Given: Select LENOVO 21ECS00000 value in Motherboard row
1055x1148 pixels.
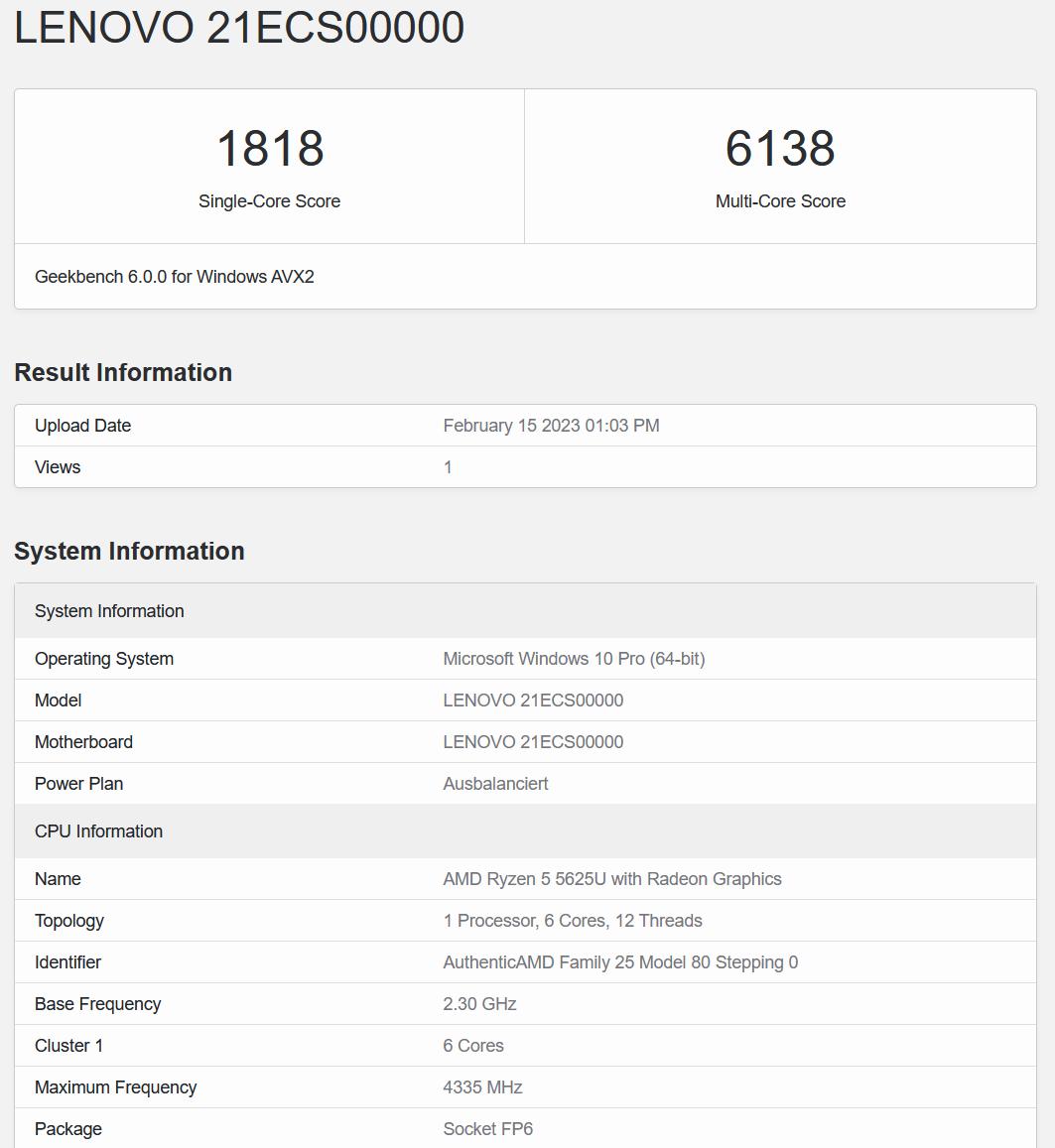Looking at the screenshot, I should pyautogui.click(x=533, y=742).
